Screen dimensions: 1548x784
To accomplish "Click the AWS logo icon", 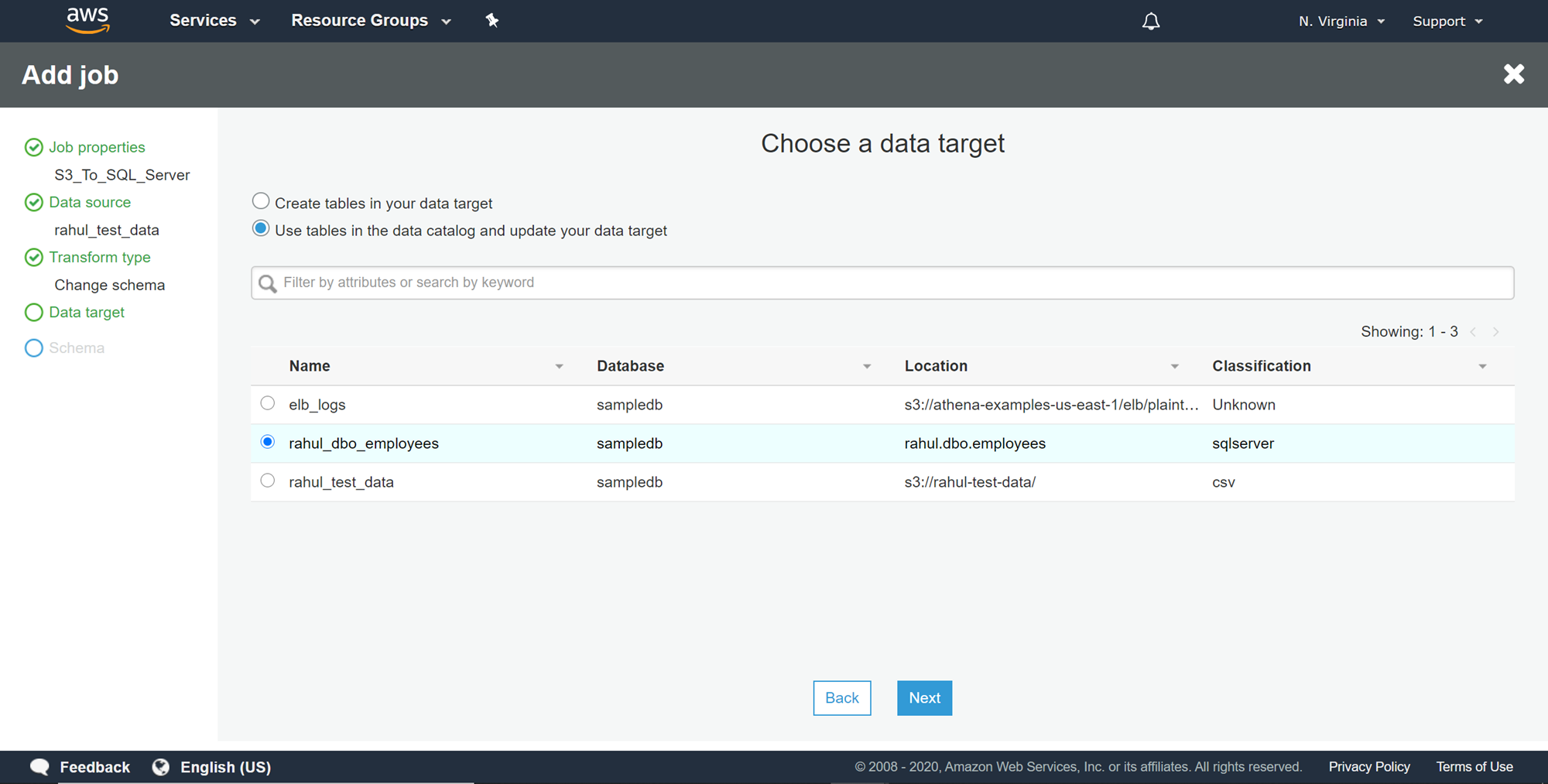I will click(x=87, y=21).
